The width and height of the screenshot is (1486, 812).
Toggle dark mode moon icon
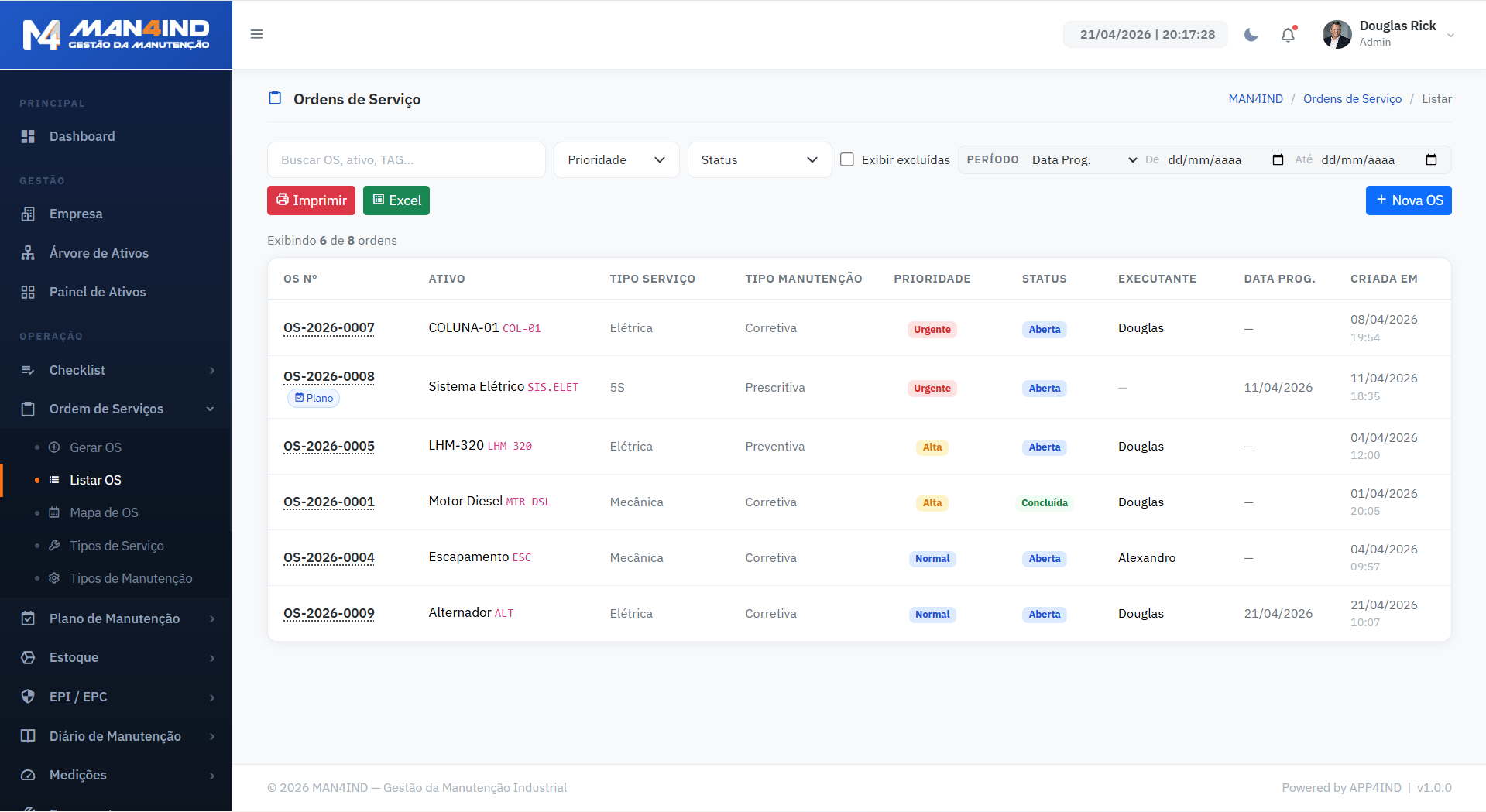coord(1251,35)
